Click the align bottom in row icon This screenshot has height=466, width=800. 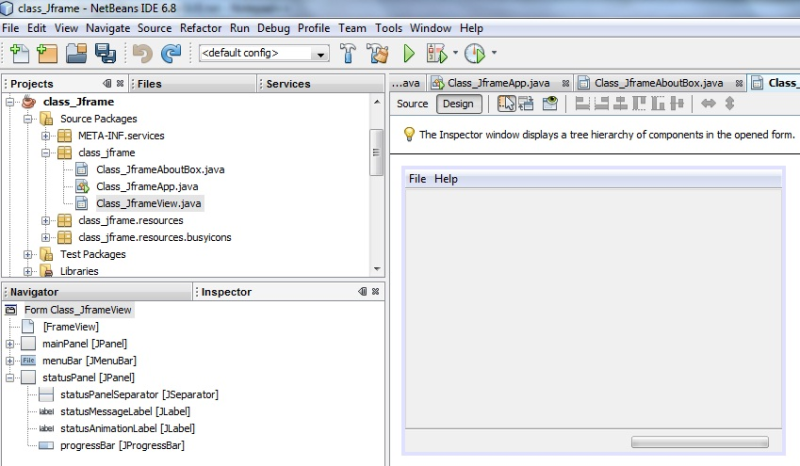[x=658, y=104]
